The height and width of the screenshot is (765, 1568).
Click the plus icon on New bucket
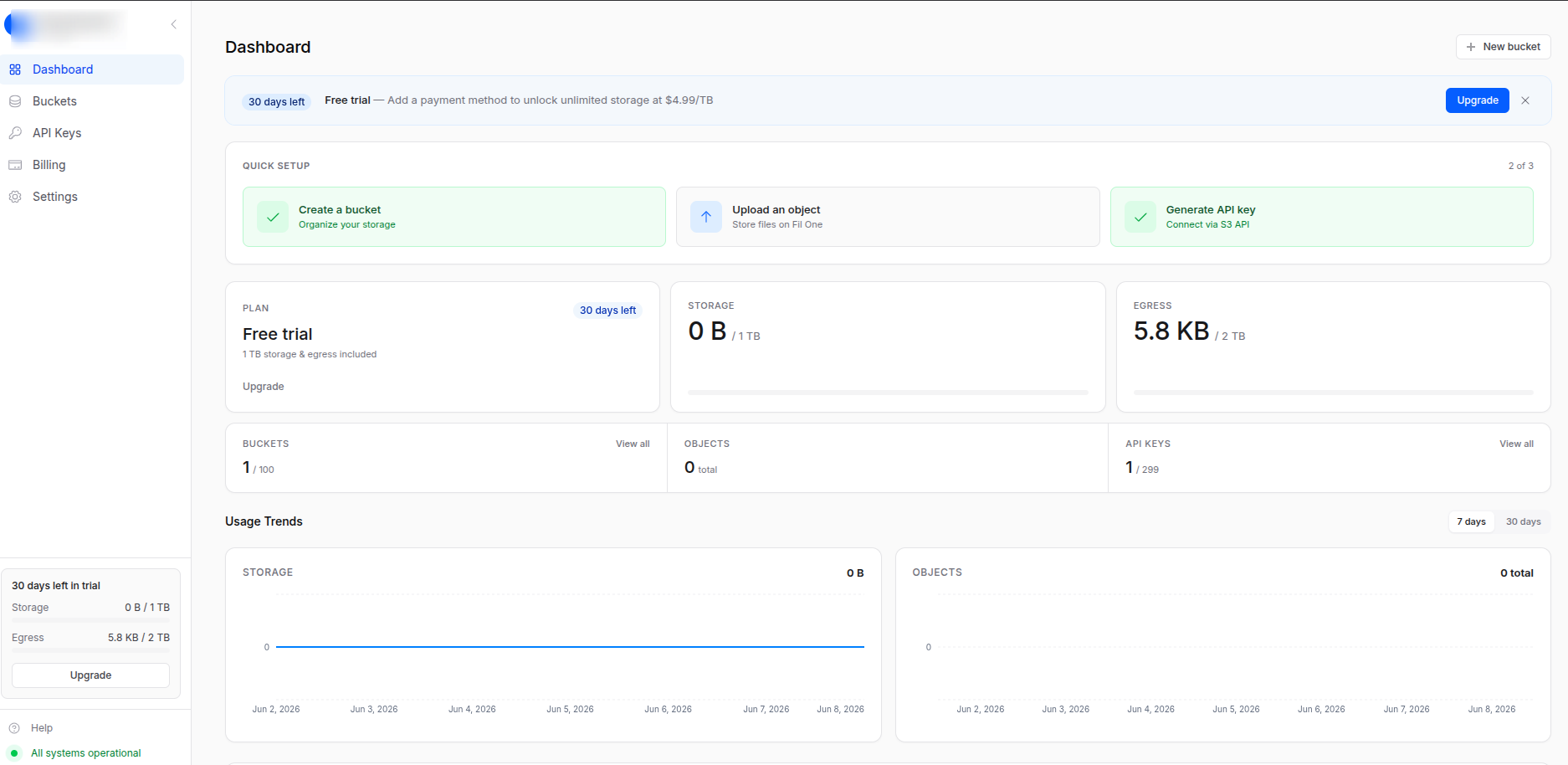click(1471, 47)
